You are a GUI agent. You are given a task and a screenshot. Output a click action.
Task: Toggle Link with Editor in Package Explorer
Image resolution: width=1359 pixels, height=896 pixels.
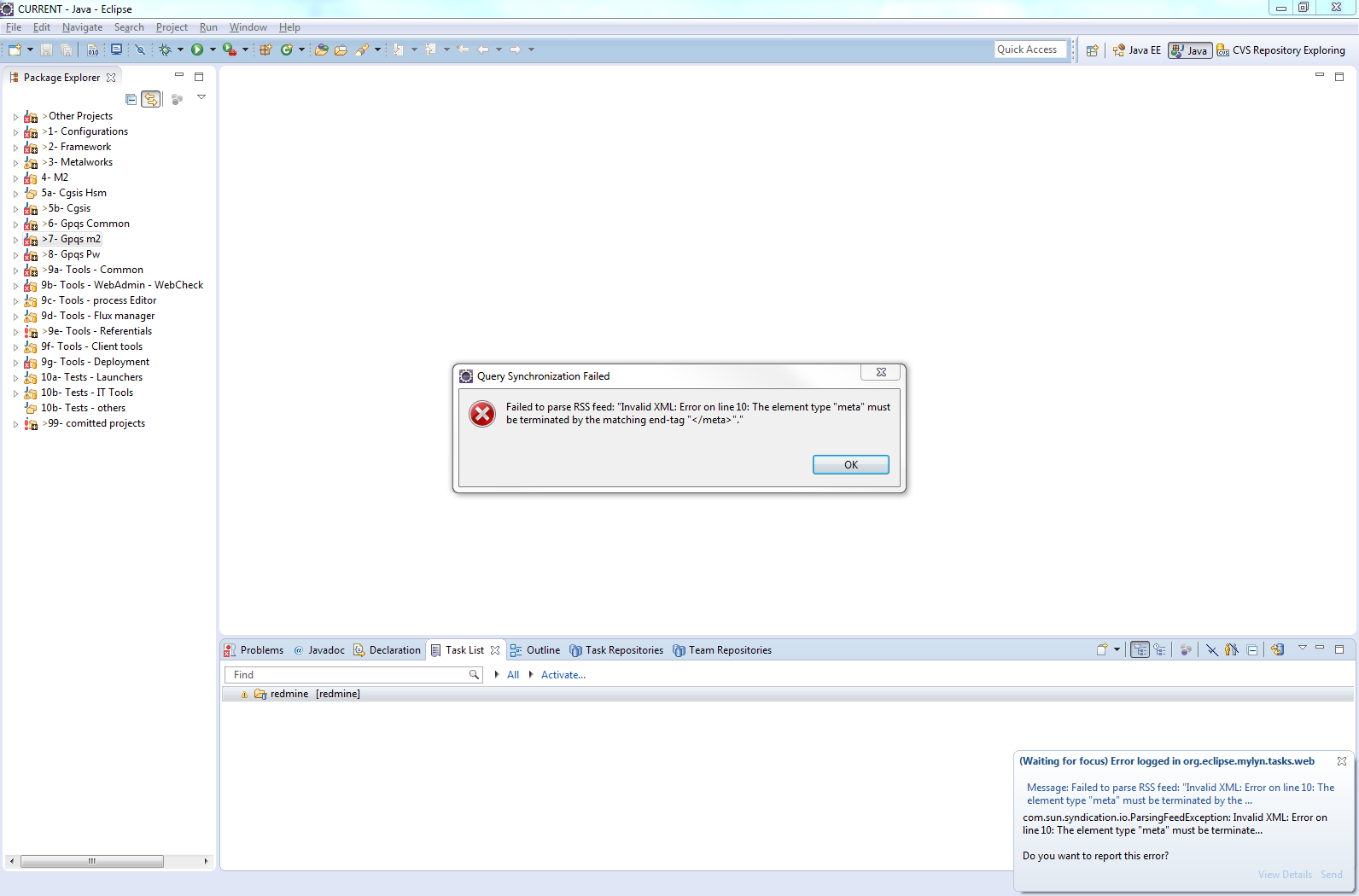point(151,99)
